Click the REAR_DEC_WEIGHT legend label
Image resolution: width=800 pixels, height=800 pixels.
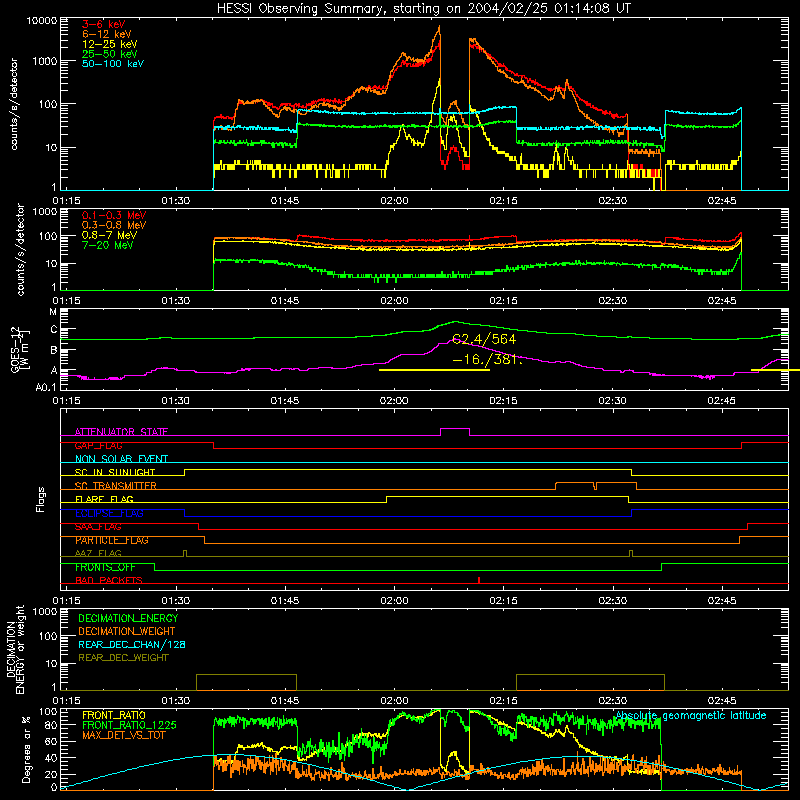(123, 658)
